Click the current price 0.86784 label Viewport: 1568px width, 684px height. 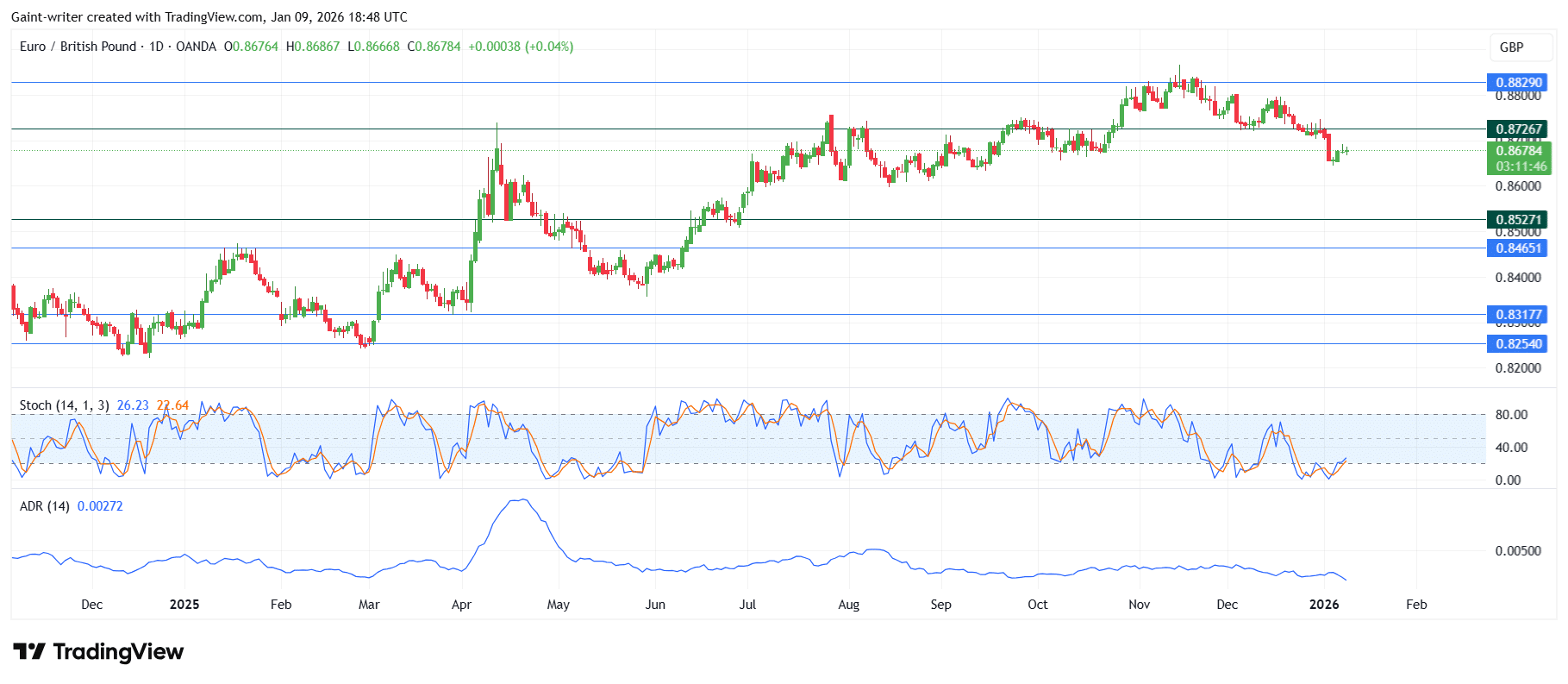click(x=1519, y=151)
